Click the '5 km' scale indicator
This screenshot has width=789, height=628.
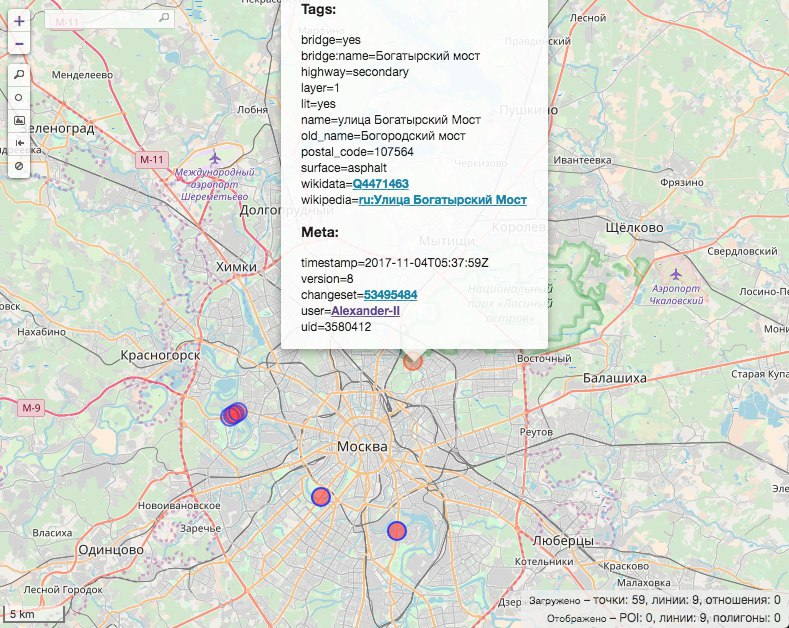click(34, 614)
